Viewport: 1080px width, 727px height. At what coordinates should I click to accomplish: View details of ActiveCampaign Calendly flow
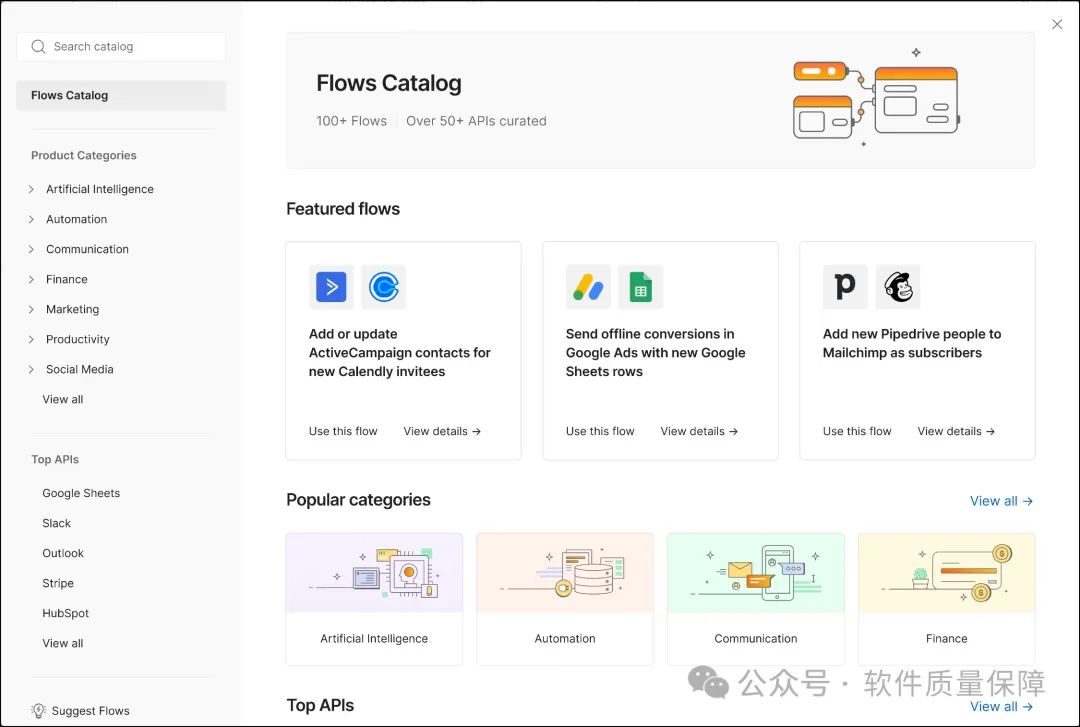[x=442, y=431]
